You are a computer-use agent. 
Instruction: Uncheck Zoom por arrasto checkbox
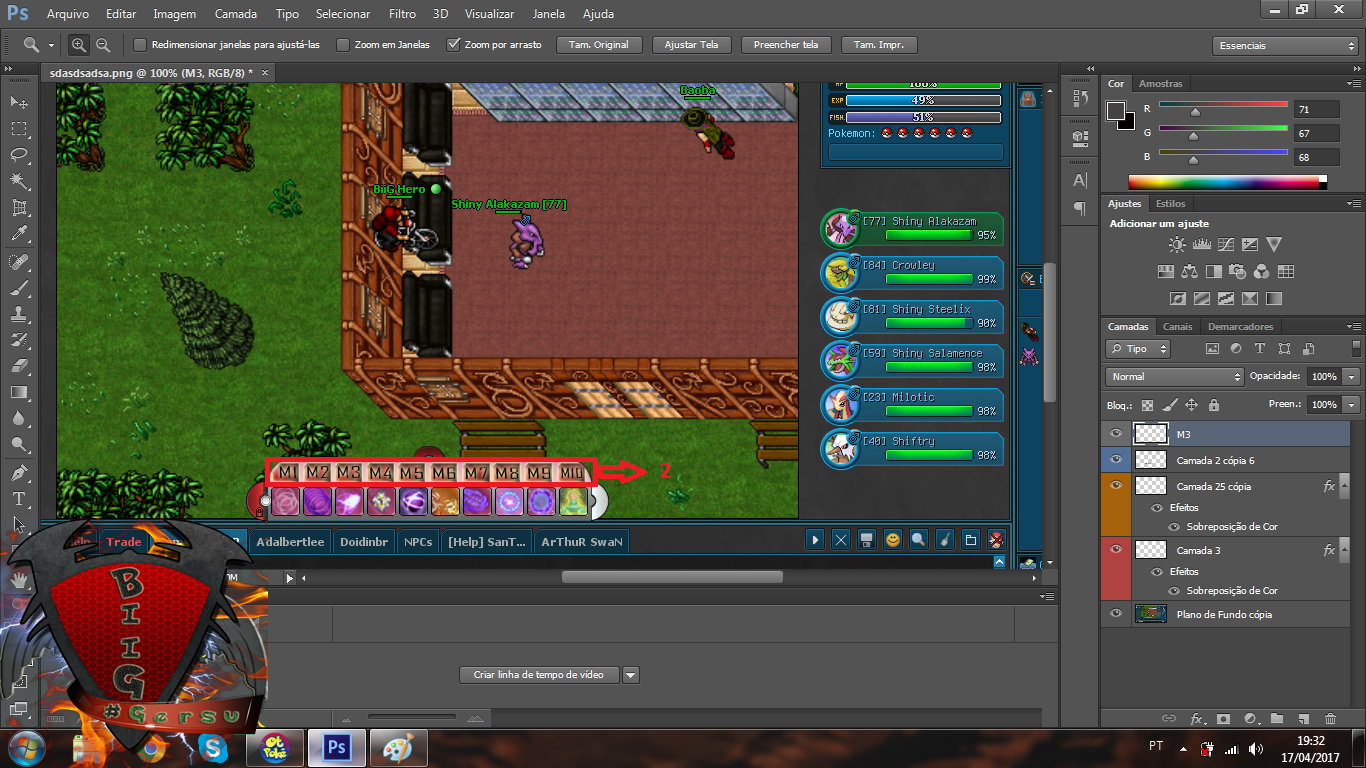point(453,45)
